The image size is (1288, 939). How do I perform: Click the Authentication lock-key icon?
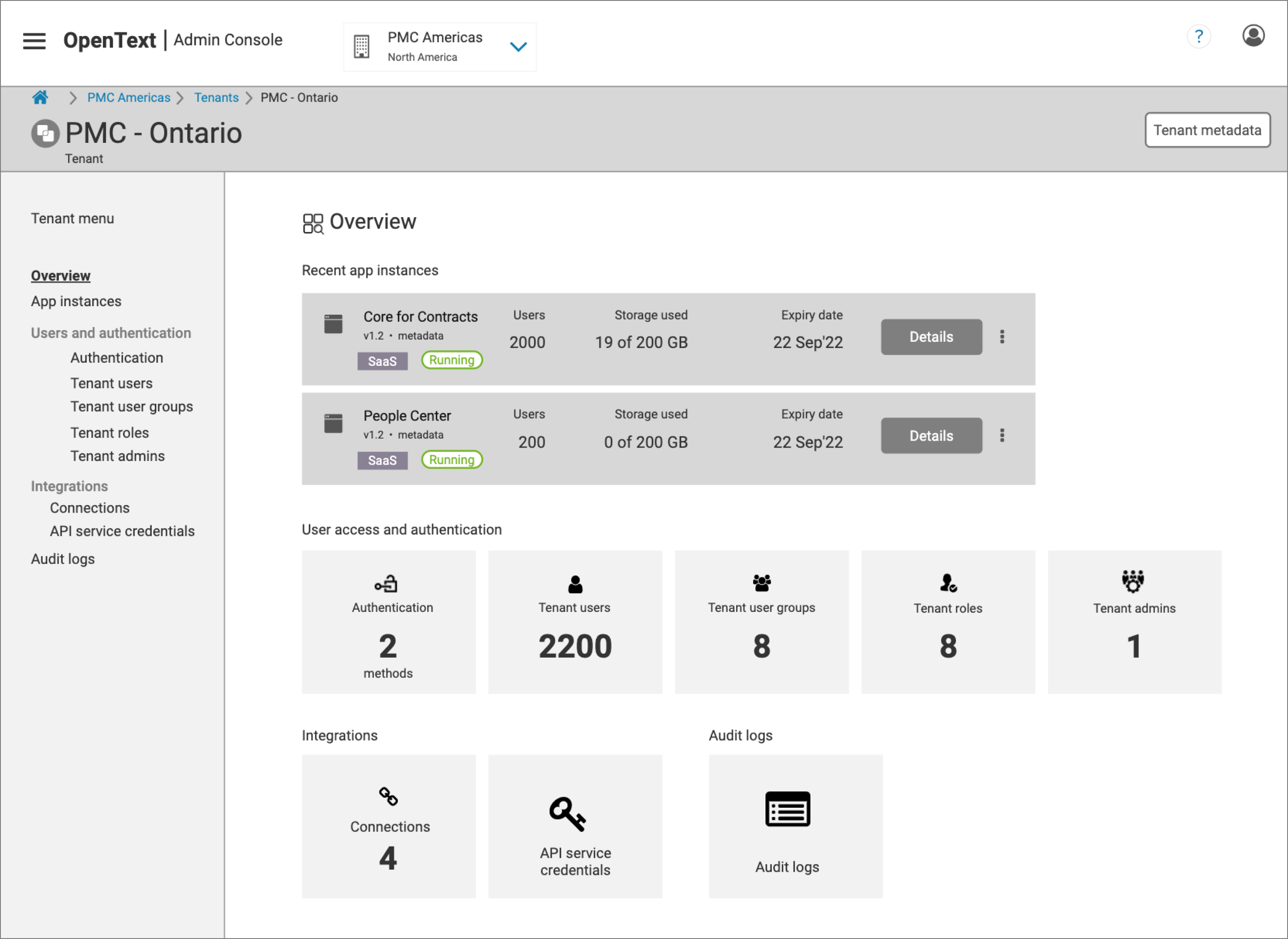[386, 584]
